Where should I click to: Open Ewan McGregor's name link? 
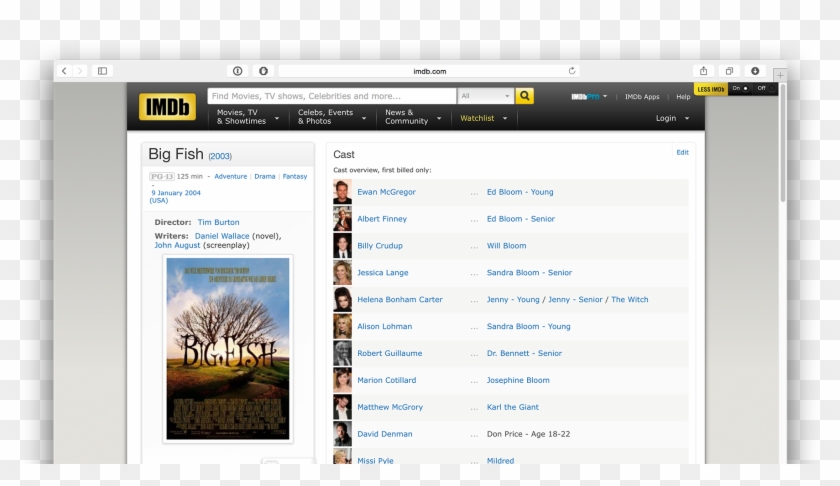[386, 192]
